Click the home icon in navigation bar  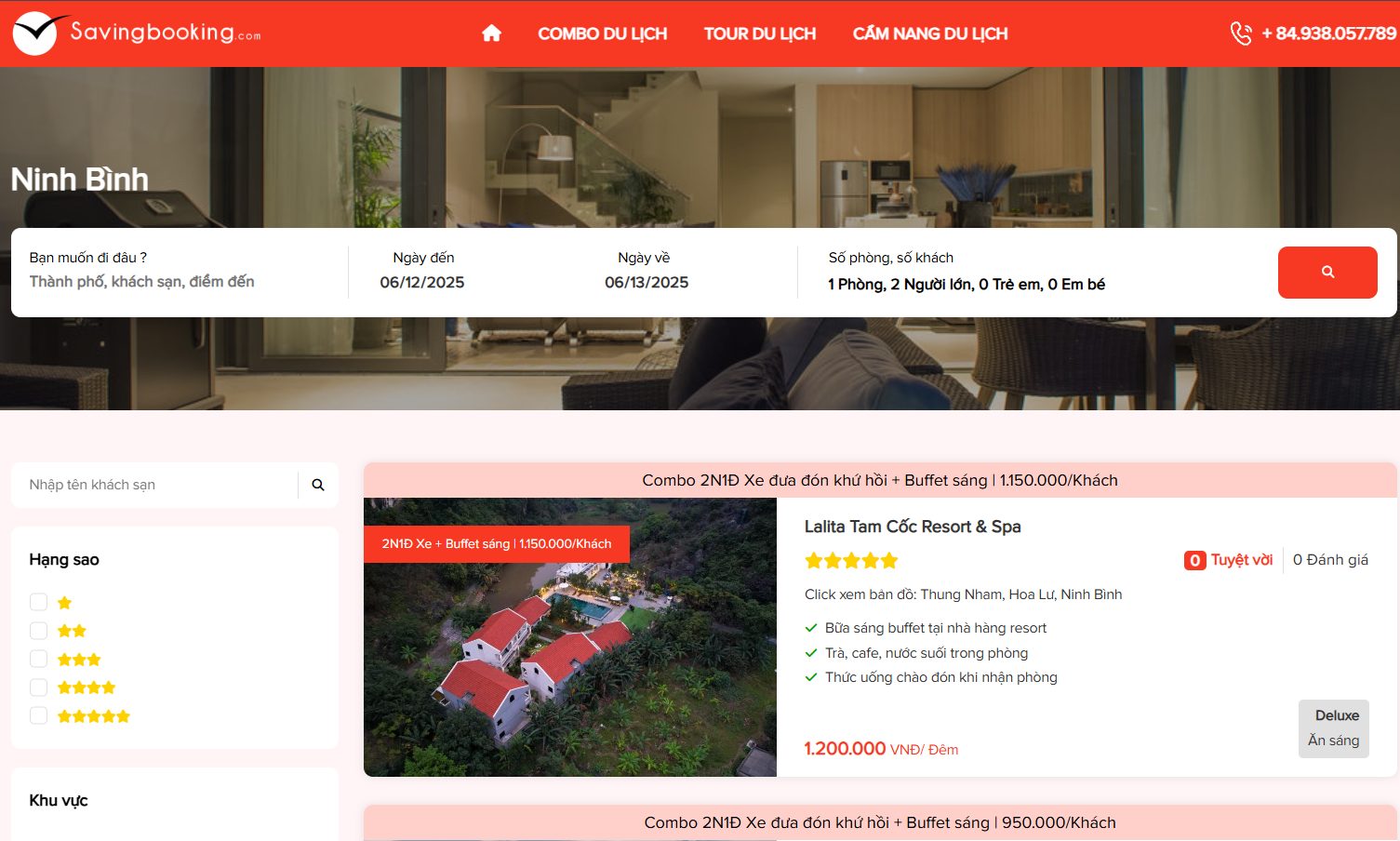tap(491, 33)
